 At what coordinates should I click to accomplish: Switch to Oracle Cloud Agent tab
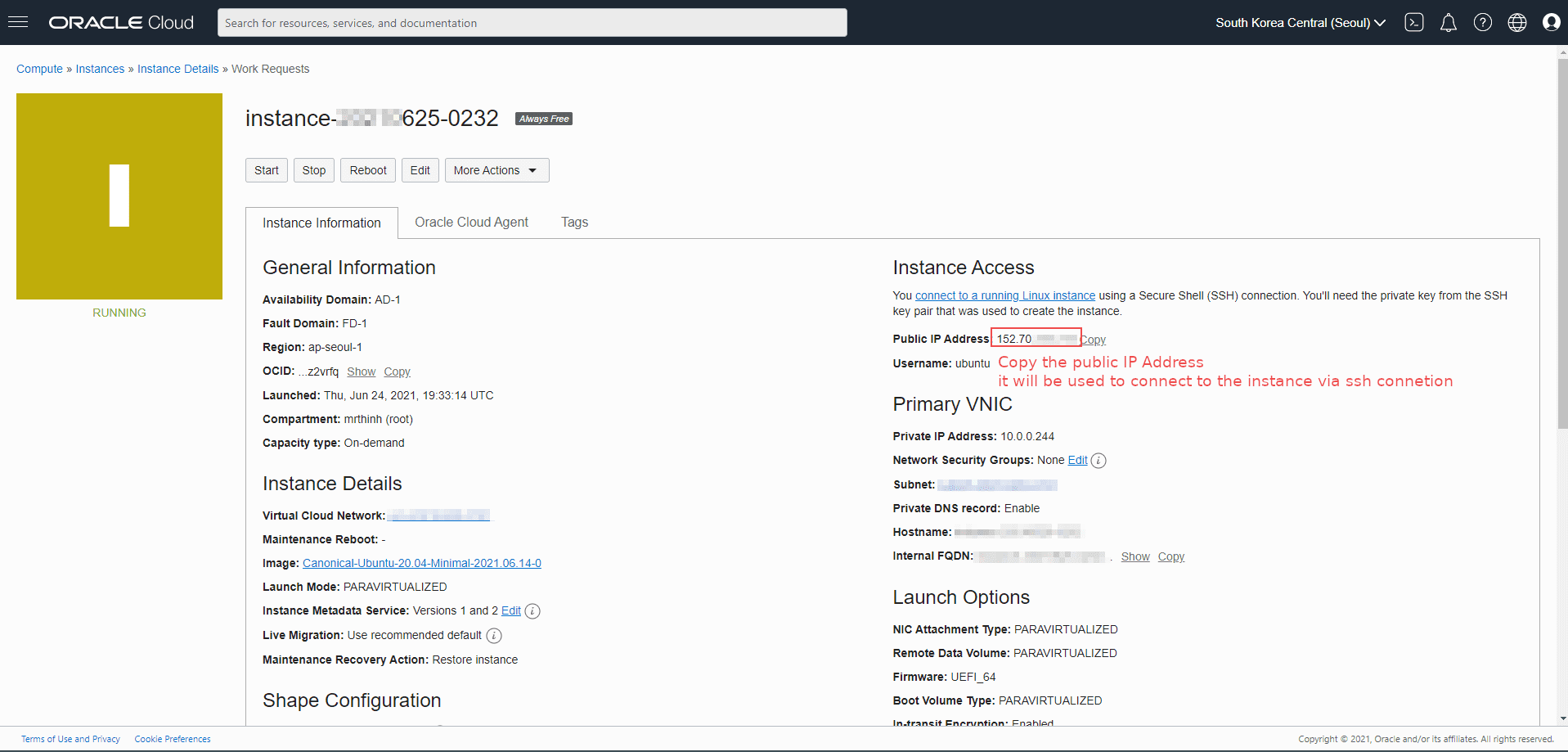471,223
